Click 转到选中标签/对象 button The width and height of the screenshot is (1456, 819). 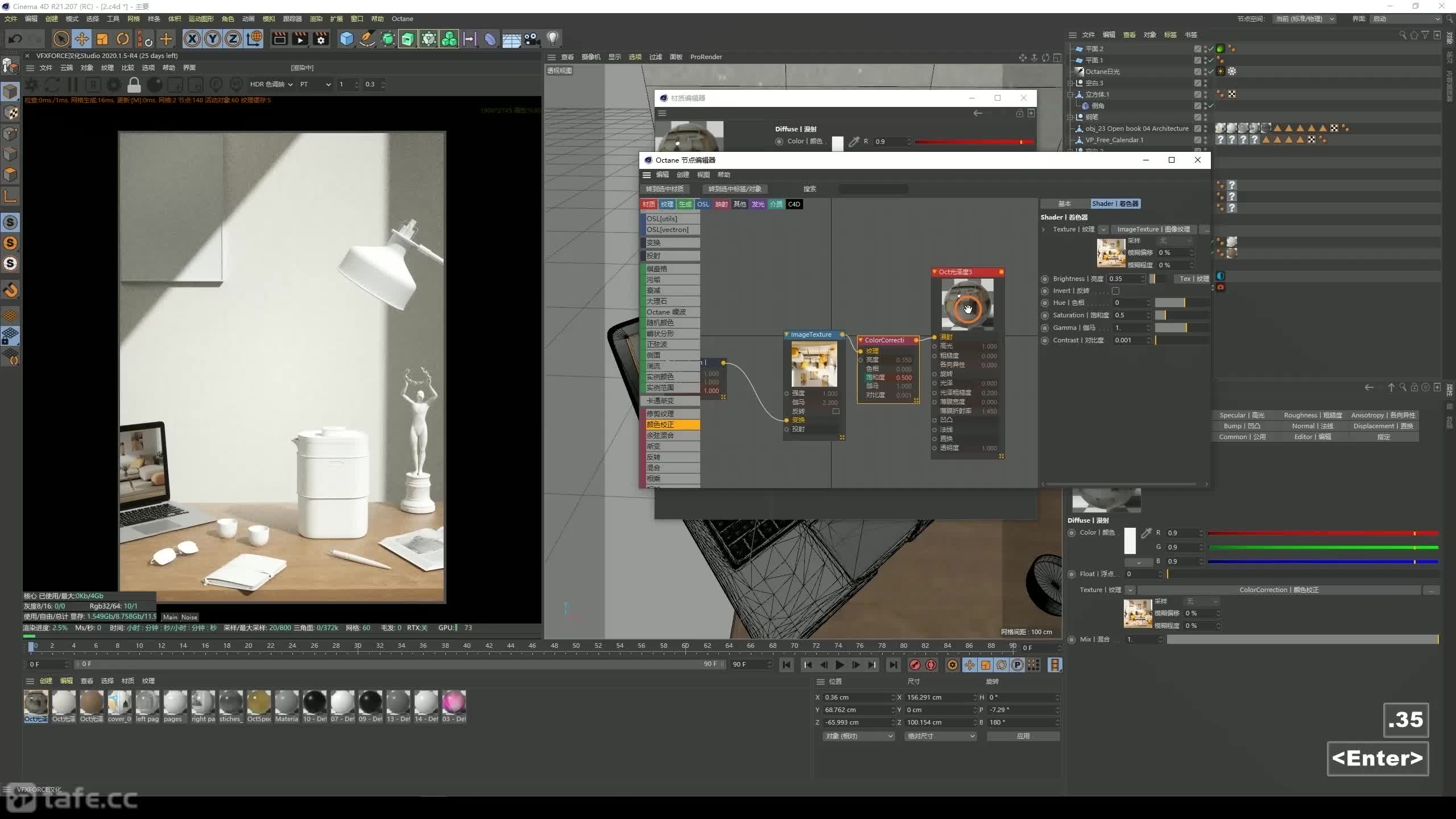735,189
